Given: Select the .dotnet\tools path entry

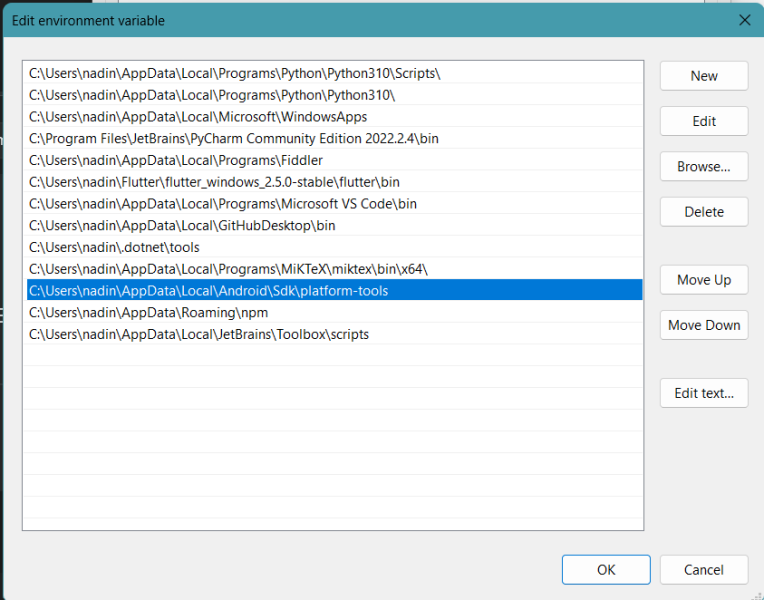Looking at the screenshot, I should [x=334, y=248].
